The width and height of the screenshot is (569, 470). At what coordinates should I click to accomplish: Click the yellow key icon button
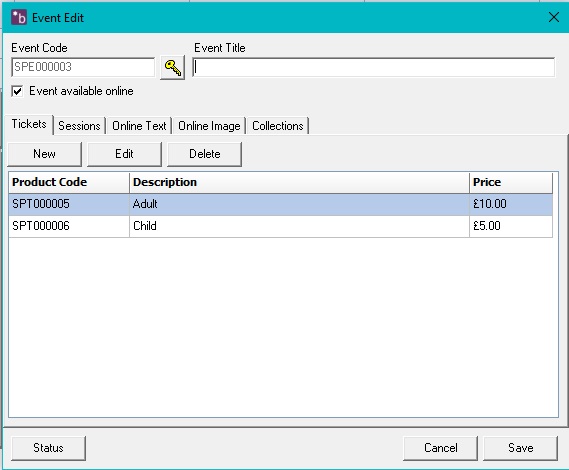(x=172, y=68)
